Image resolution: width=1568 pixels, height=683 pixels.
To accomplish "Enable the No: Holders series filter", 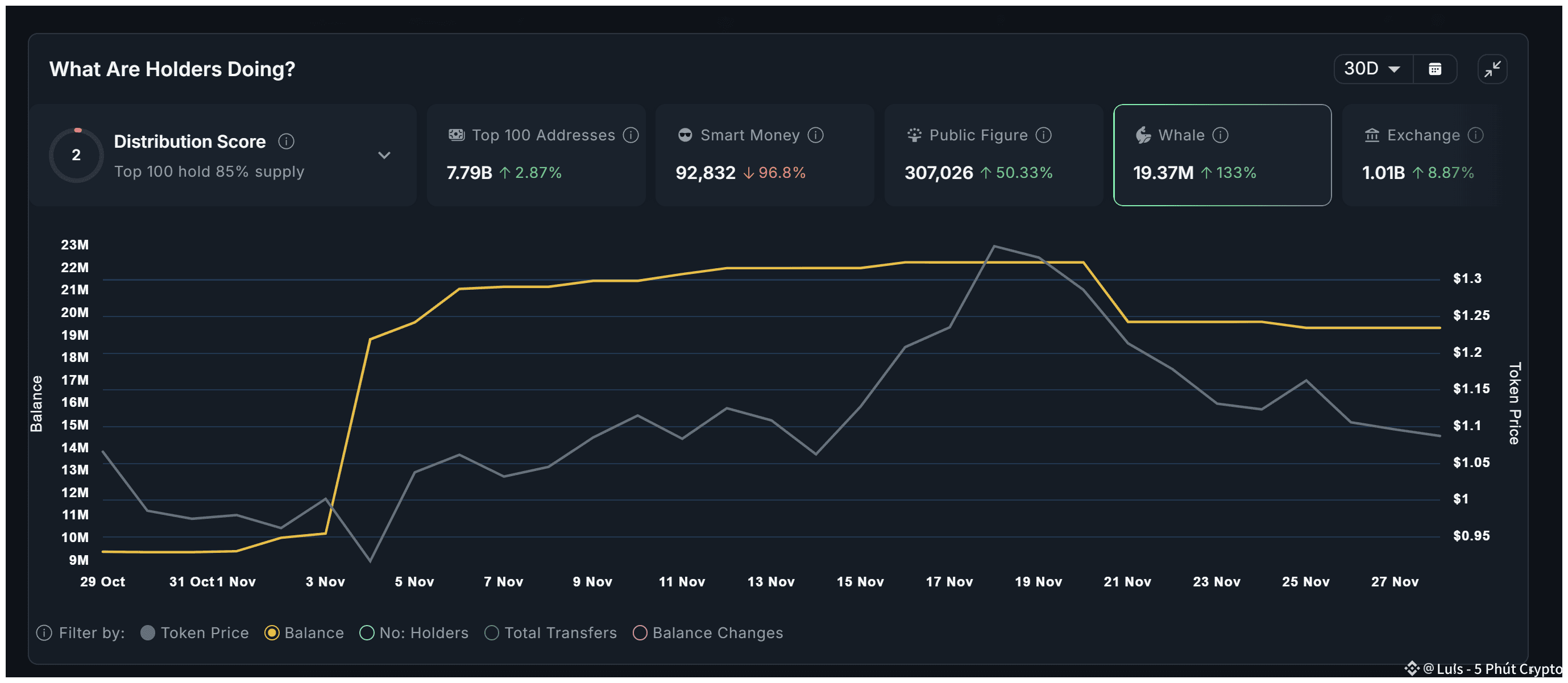I will coord(414,632).
